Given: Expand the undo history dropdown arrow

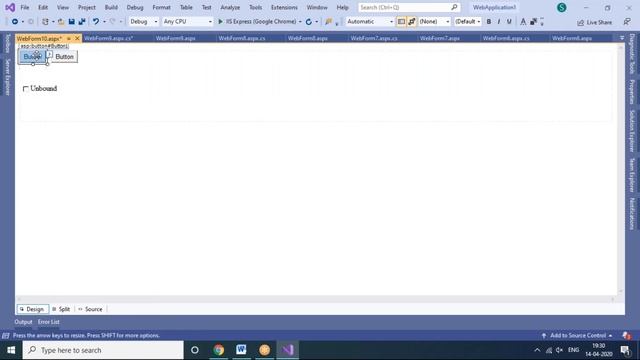Looking at the screenshot, I should [x=104, y=22].
